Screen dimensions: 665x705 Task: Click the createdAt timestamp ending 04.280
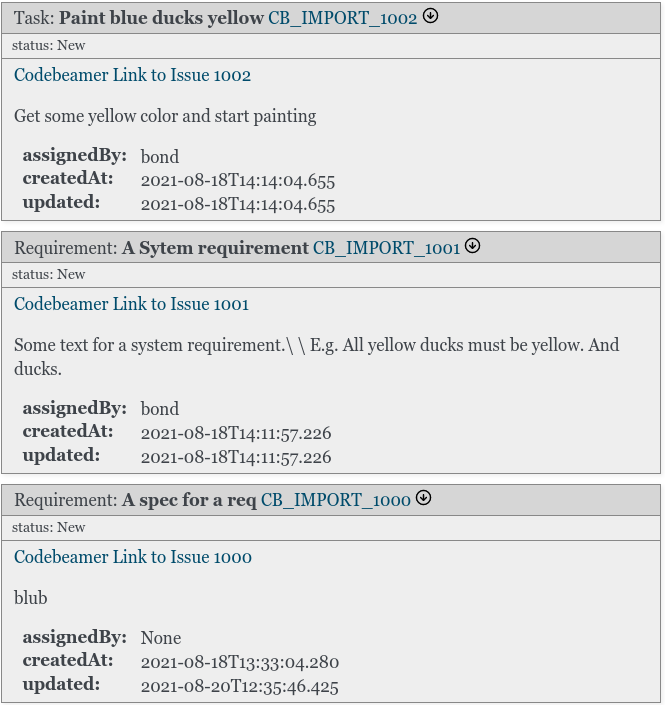pos(240,662)
